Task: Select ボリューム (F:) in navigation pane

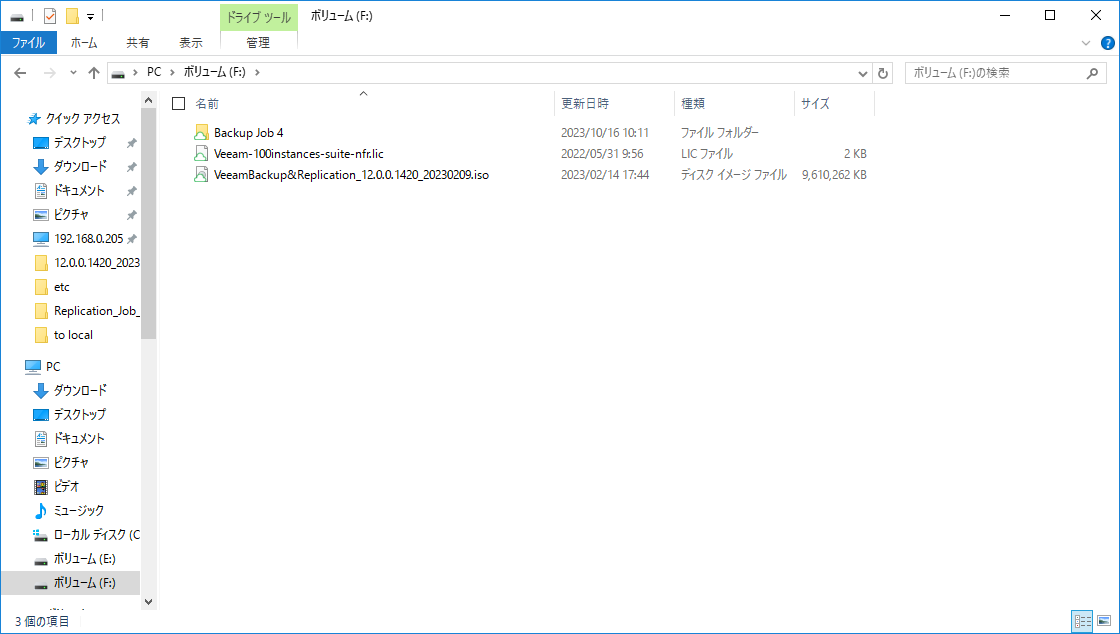Action: [x=71, y=583]
